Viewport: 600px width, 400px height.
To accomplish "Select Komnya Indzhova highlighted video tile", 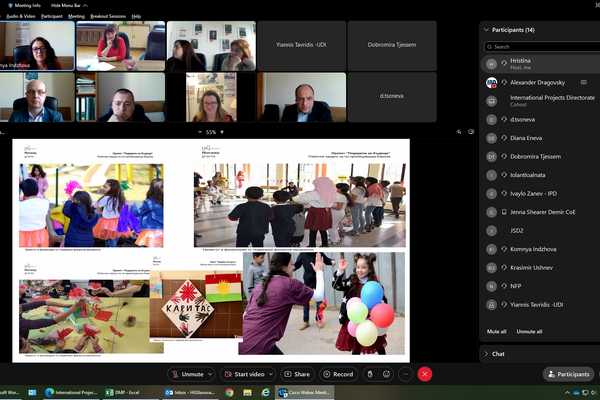I will click(37, 46).
